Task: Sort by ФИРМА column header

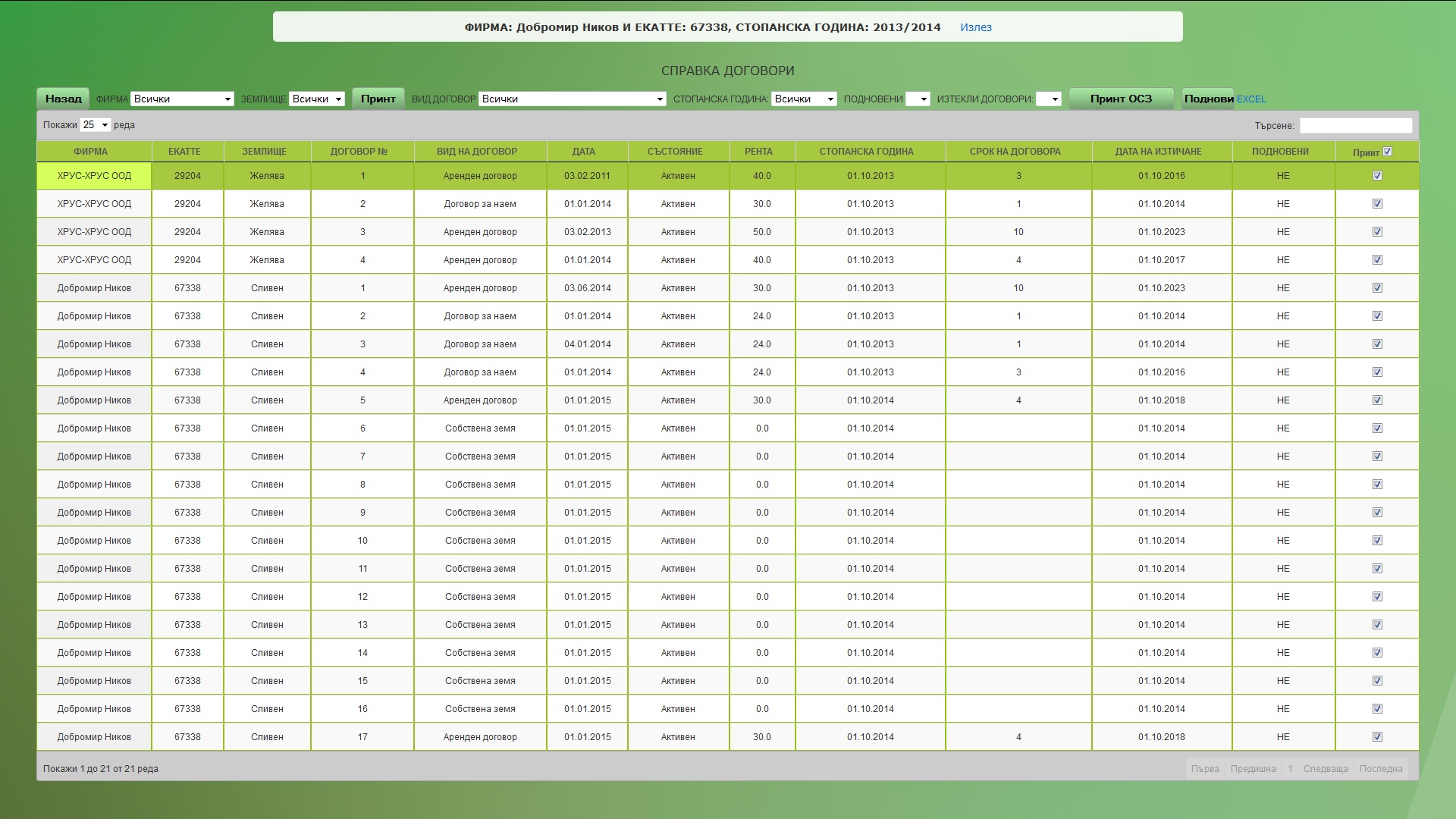Action: pyautogui.click(x=94, y=152)
